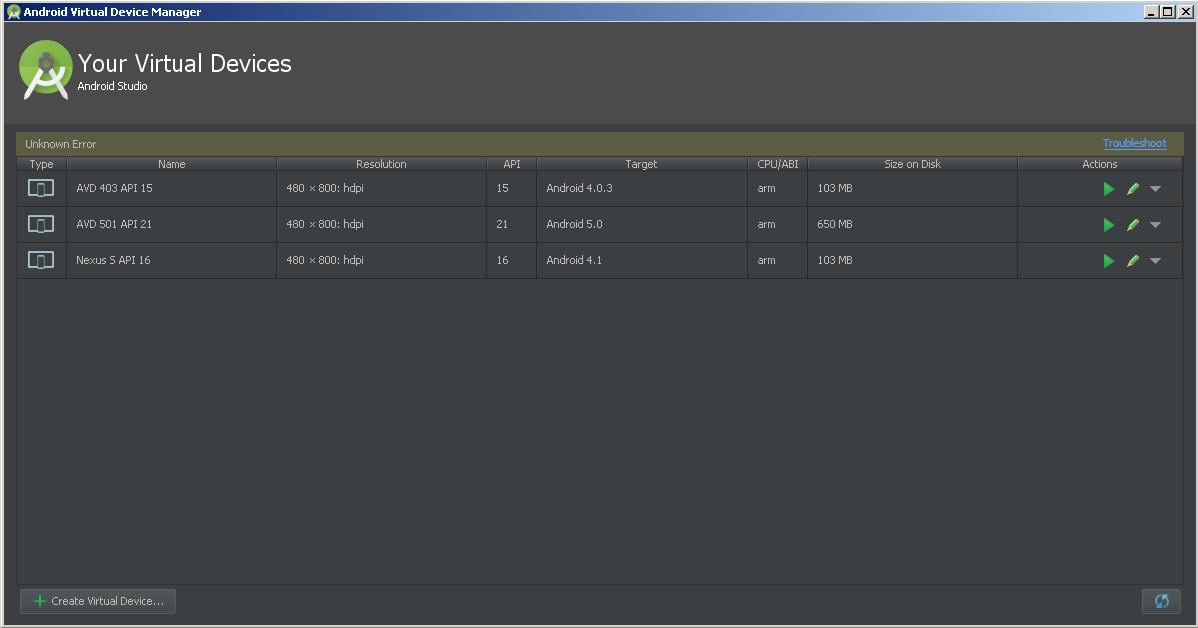The height and width of the screenshot is (628, 1198).
Task: Open the Troubleshoot link
Action: (1135, 144)
